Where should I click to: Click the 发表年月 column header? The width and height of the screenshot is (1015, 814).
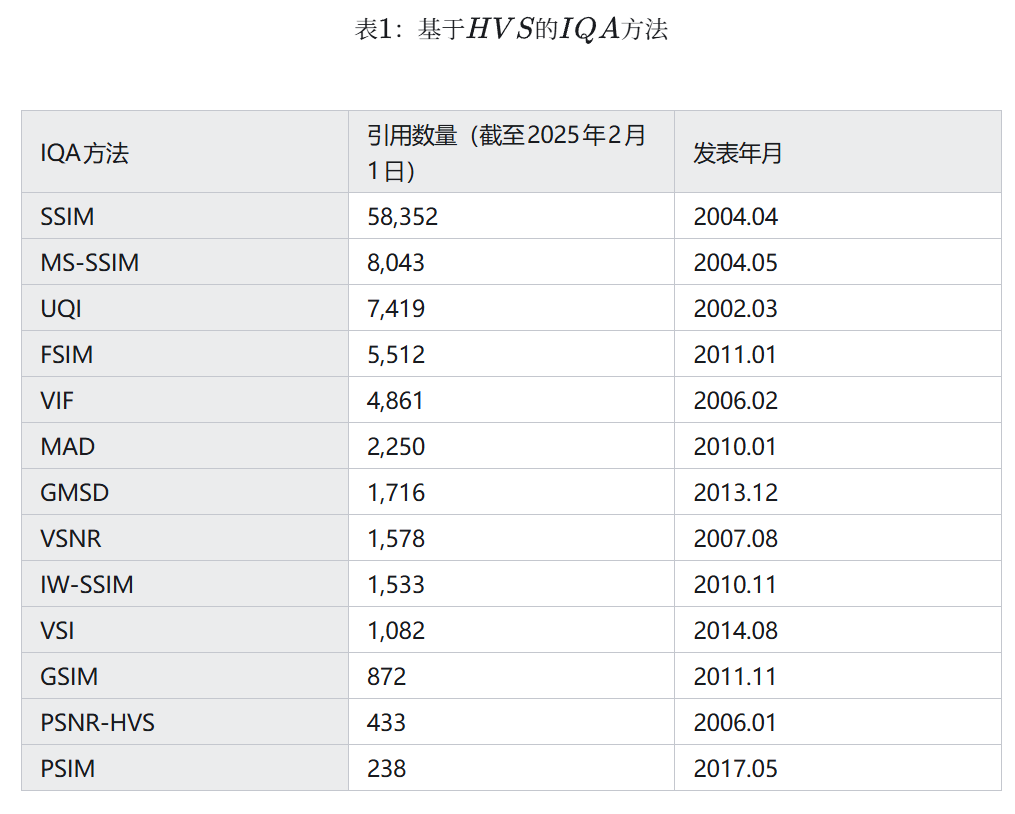click(x=738, y=153)
